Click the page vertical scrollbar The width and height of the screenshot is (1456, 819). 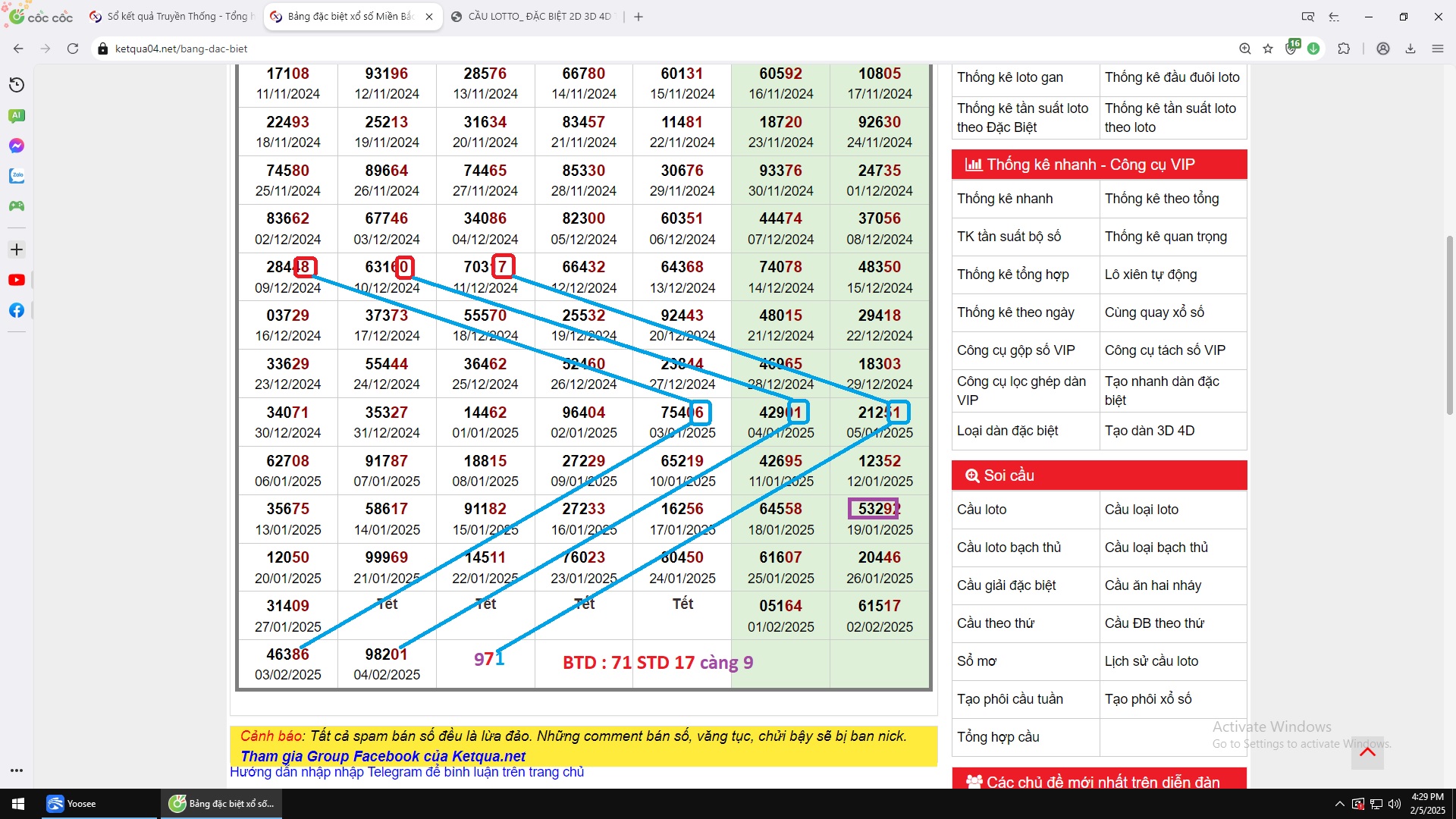[x=1450, y=326]
